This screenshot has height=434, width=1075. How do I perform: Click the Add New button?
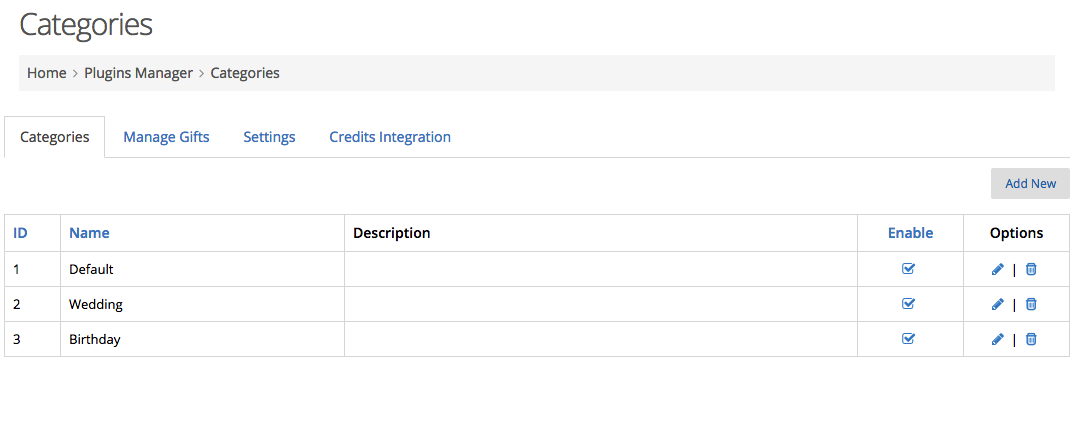[1030, 184]
